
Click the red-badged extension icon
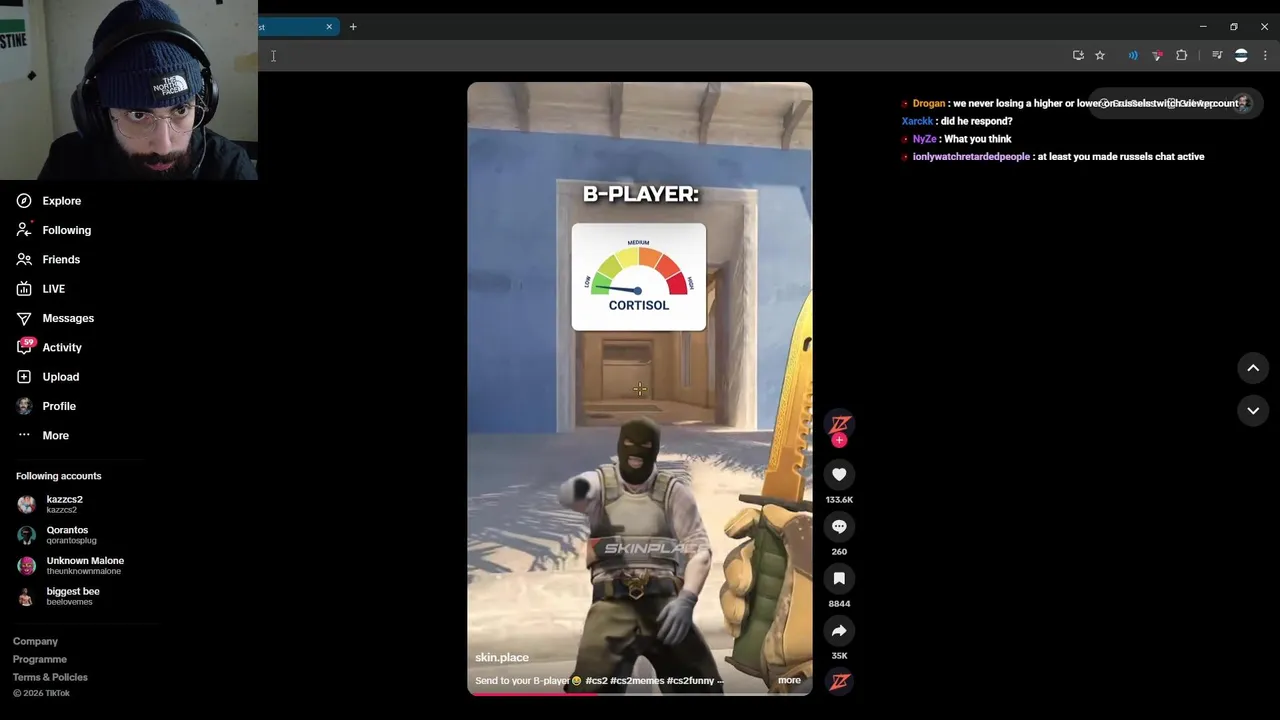click(x=1157, y=56)
